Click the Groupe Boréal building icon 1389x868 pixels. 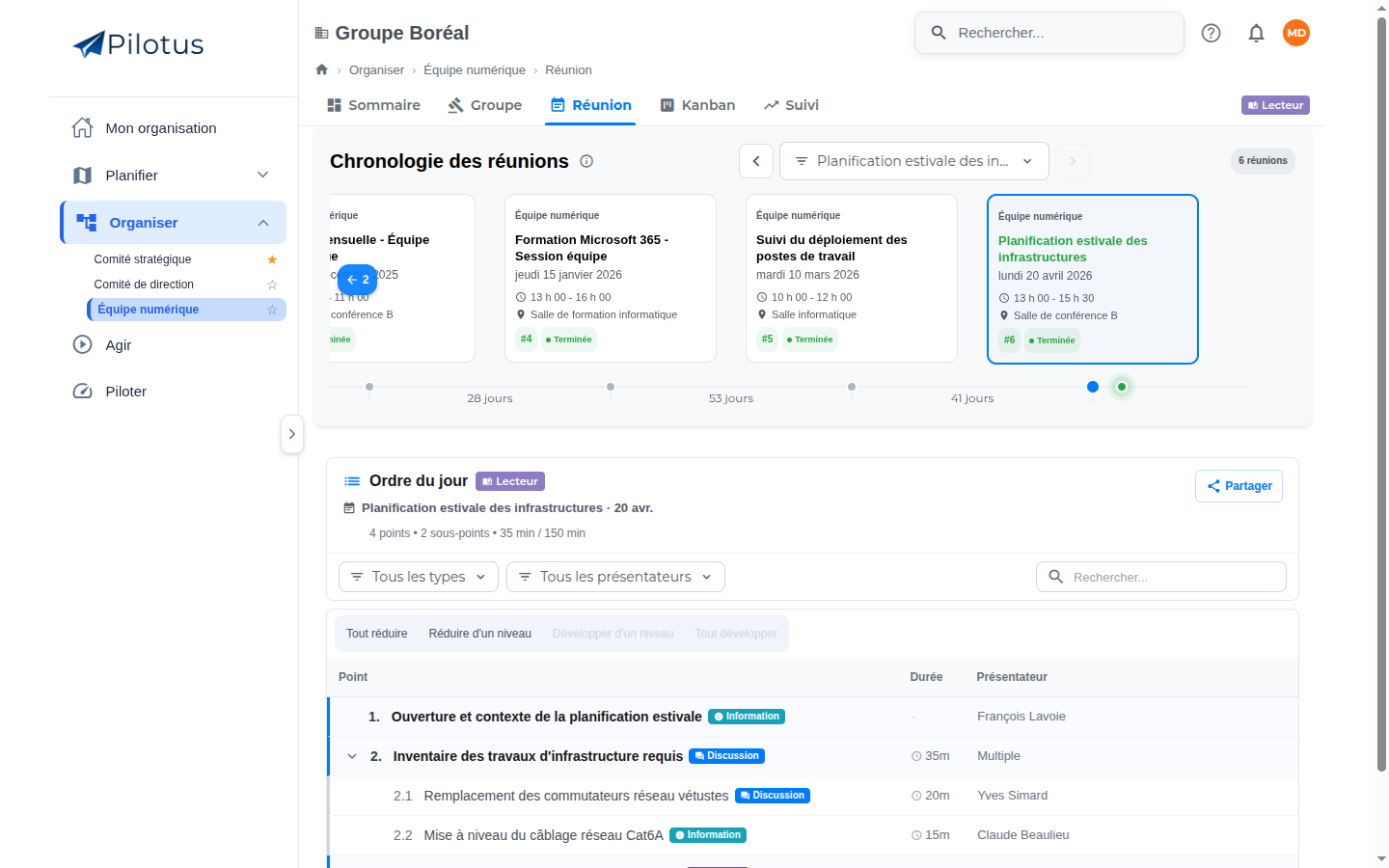coord(322,33)
